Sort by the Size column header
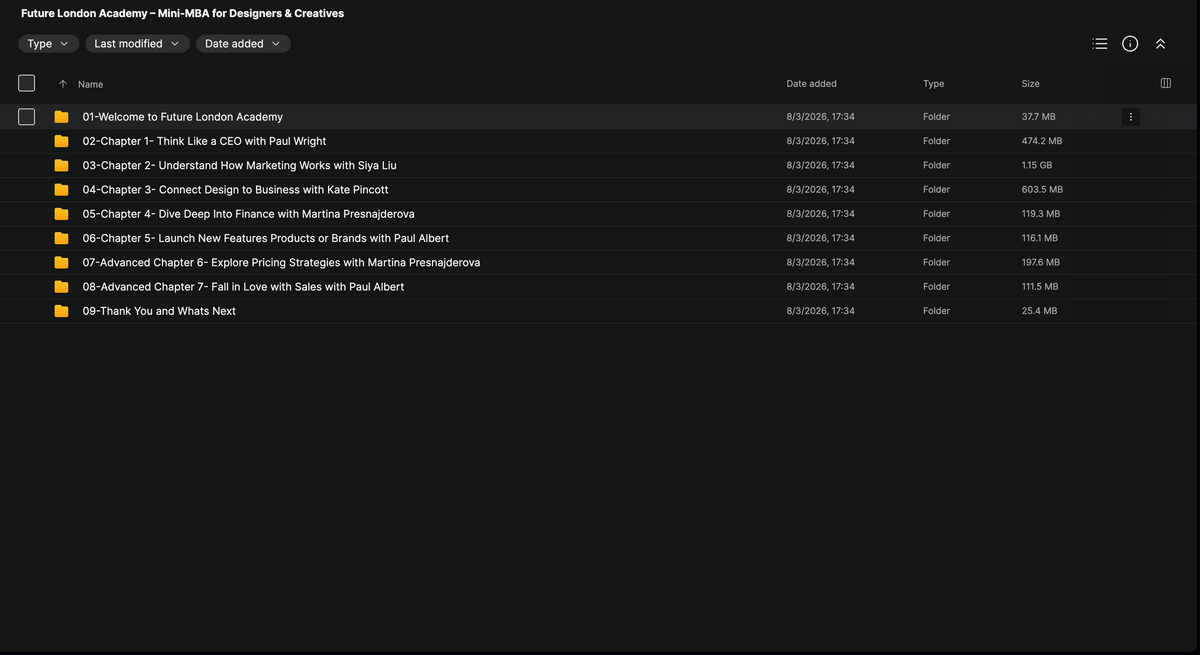The width and height of the screenshot is (1200, 655). tap(1030, 84)
